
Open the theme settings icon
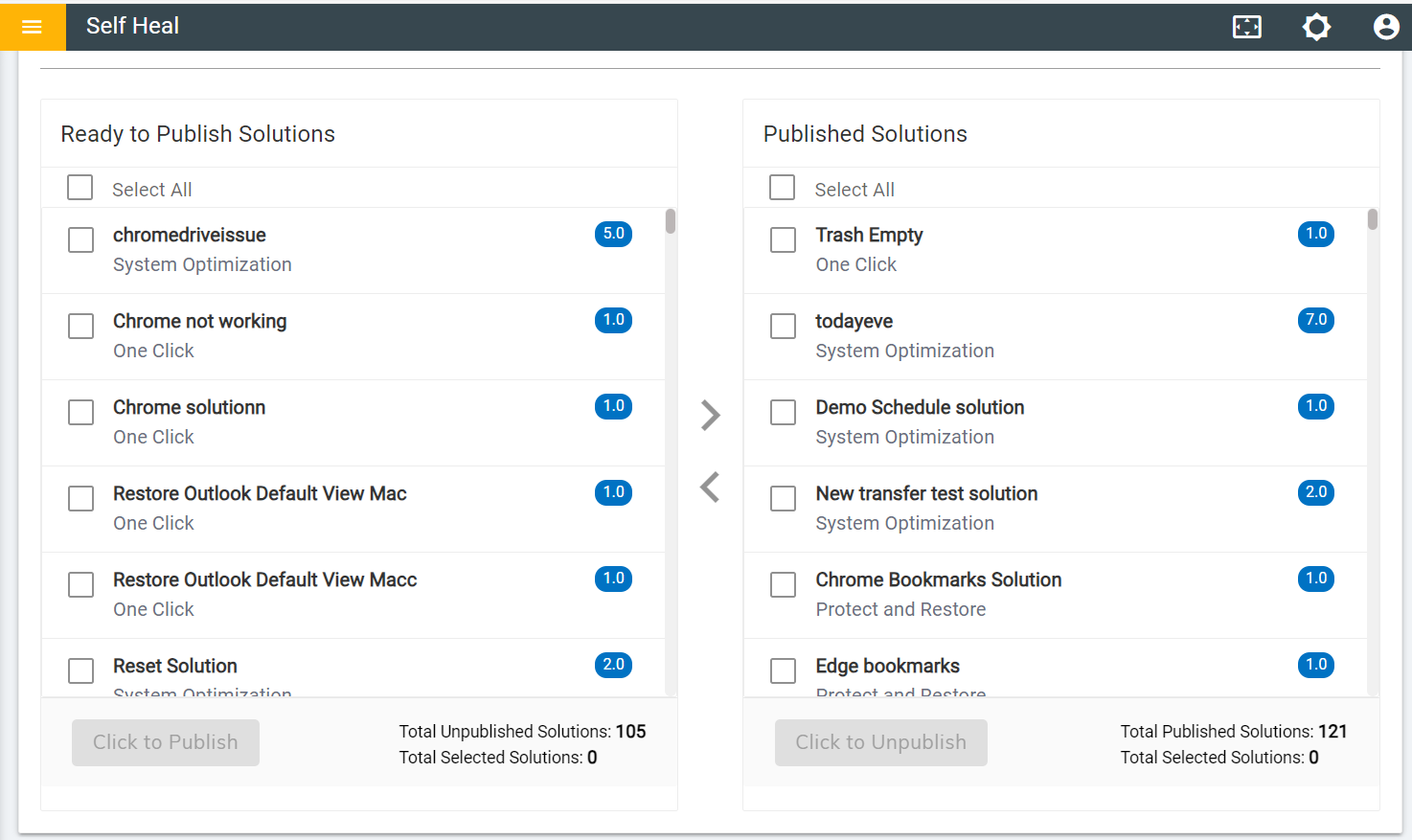[1316, 27]
